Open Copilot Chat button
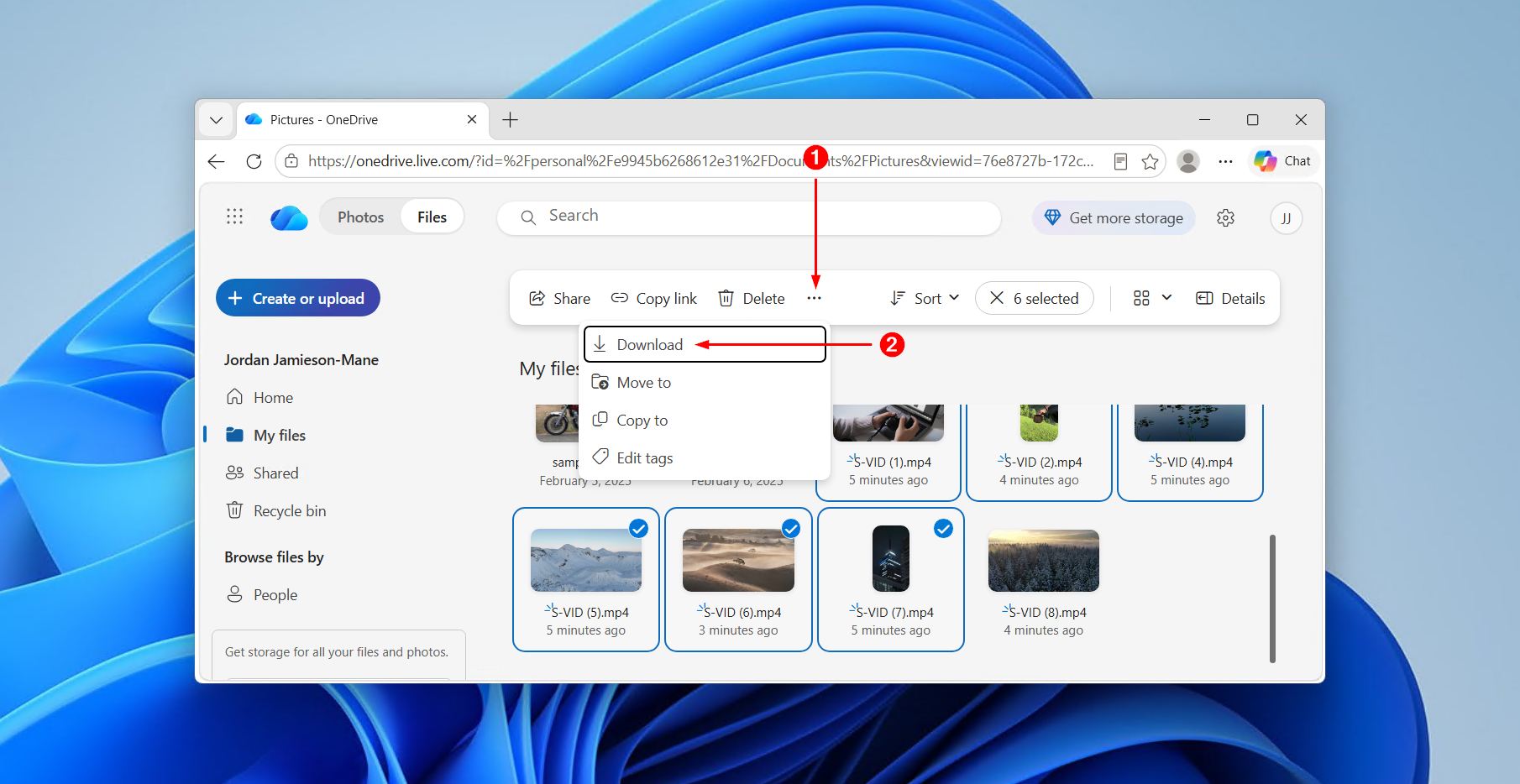Screen dimensions: 1520x784 [1282, 161]
